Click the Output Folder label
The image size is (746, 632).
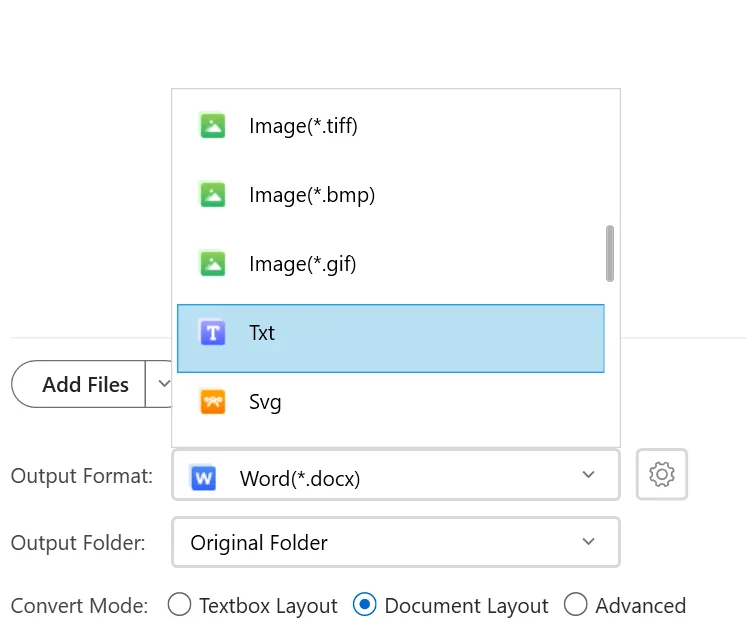pyautogui.click(x=78, y=543)
